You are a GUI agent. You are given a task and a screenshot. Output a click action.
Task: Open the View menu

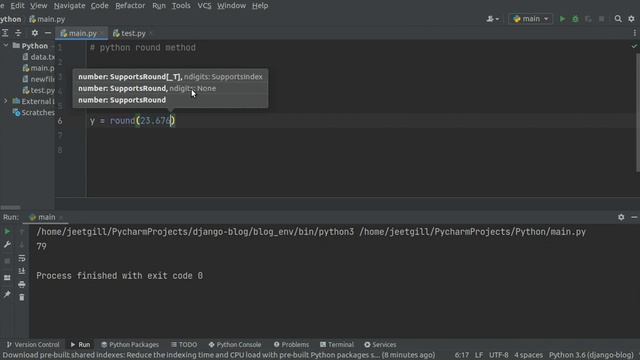click(38, 6)
